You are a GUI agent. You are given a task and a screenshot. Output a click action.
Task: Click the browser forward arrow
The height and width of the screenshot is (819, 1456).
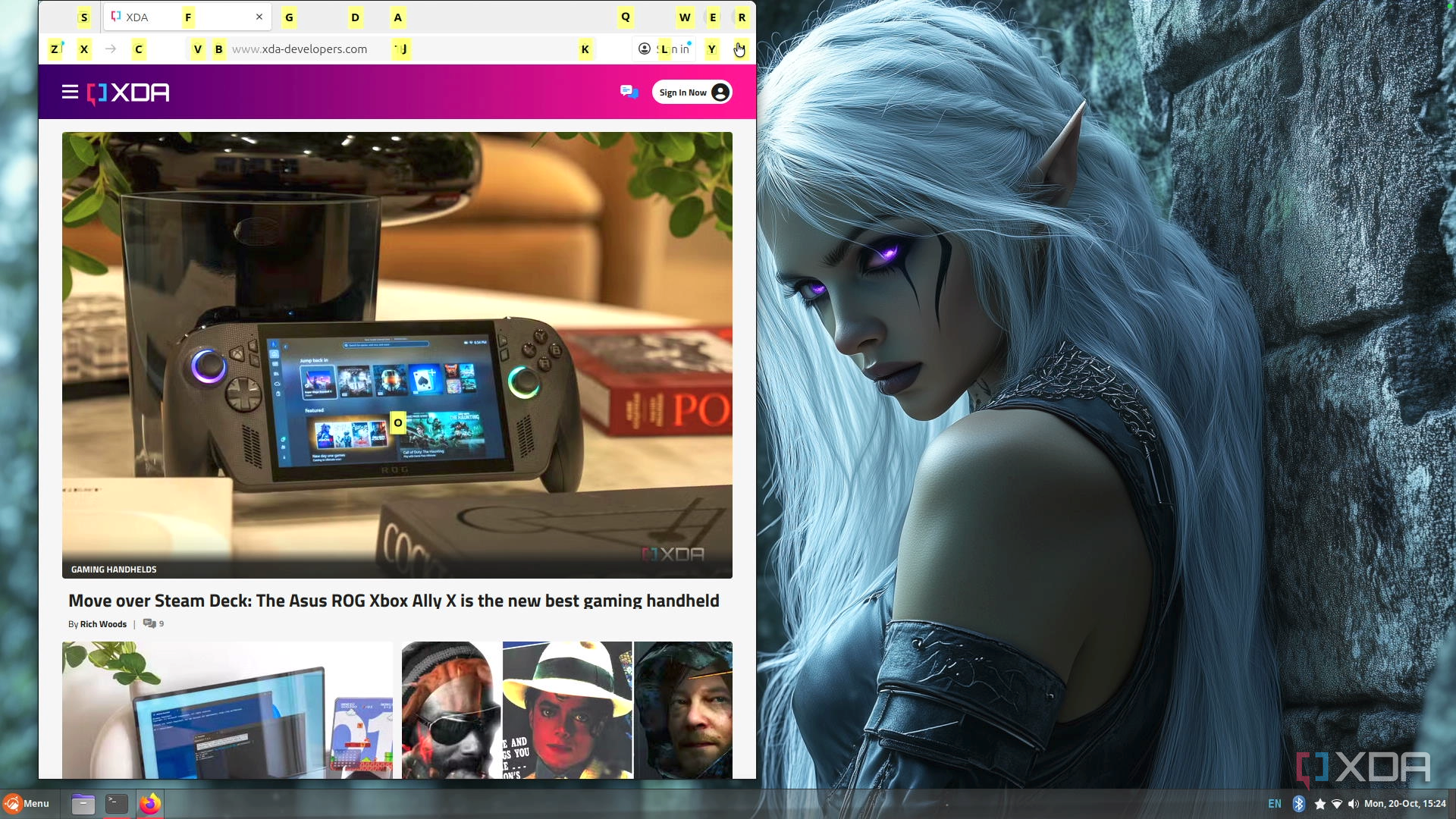pyautogui.click(x=111, y=49)
